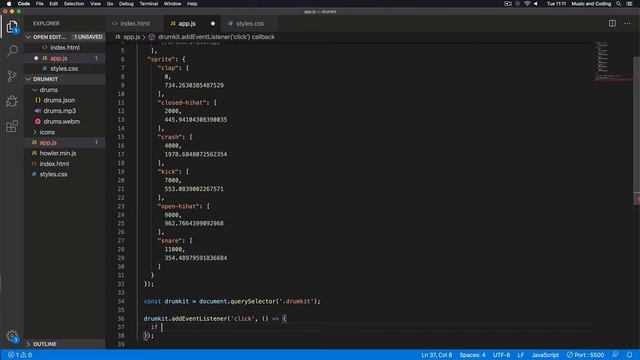Click the macOS volume icon
This screenshot has width=640, height=360.
tap(536, 4)
